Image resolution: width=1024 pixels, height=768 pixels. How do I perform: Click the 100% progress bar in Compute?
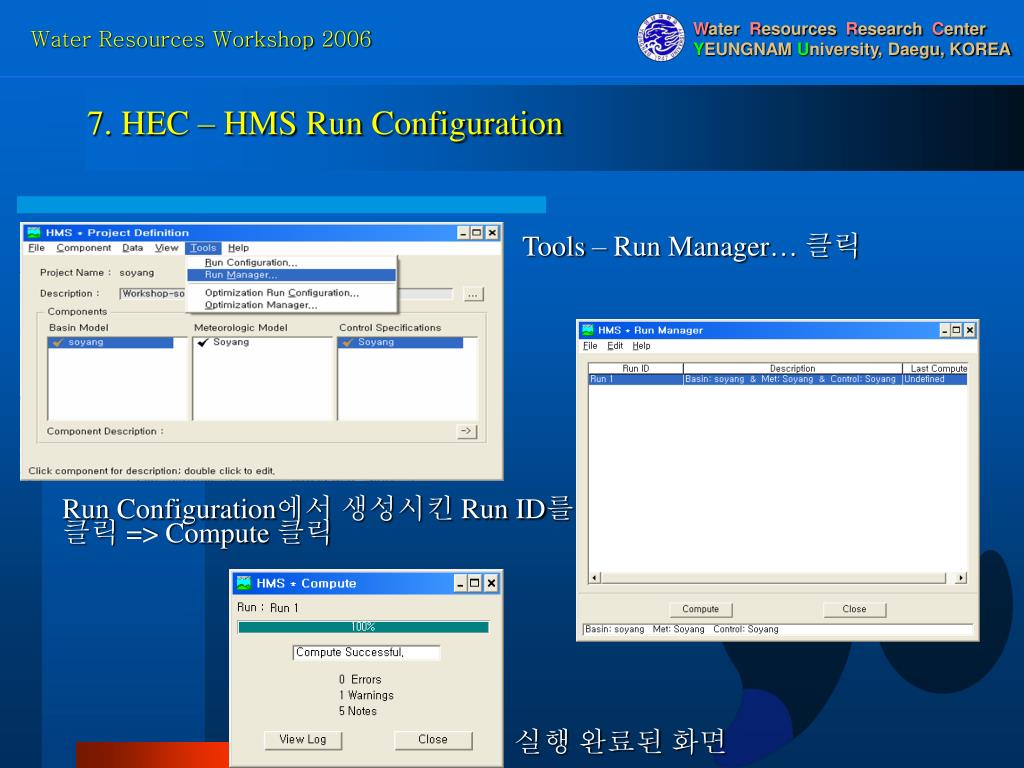pyautogui.click(x=363, y=627)
